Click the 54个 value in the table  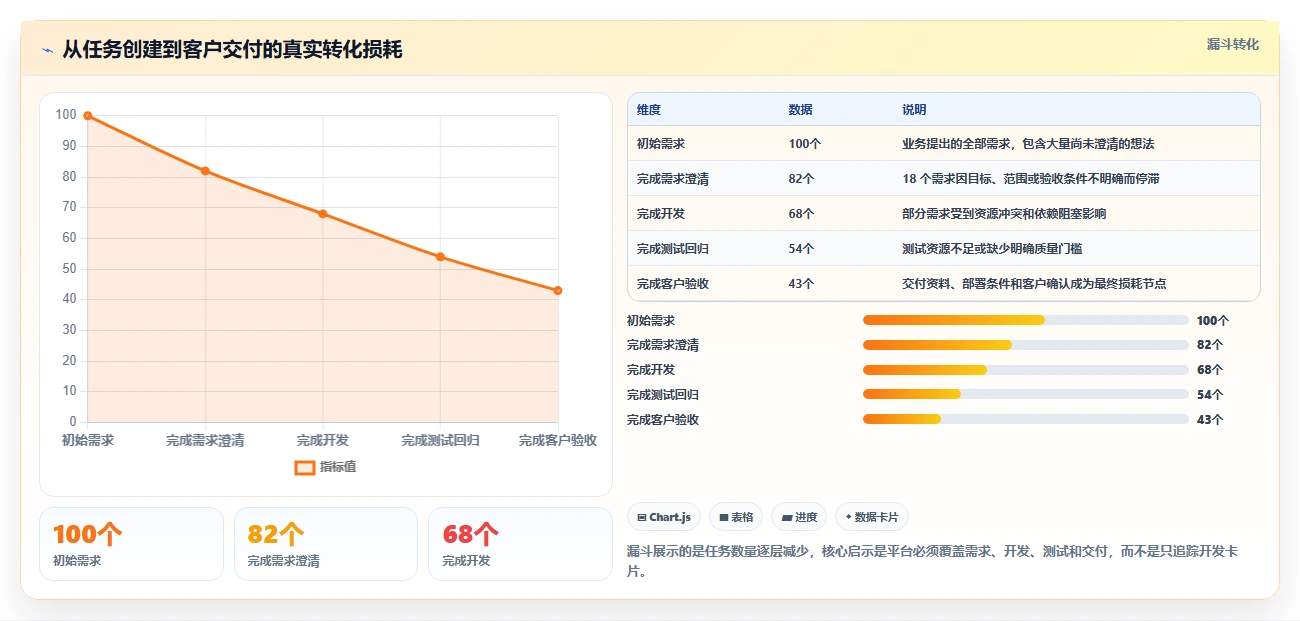pyautogui.click(x=801, y=249)
